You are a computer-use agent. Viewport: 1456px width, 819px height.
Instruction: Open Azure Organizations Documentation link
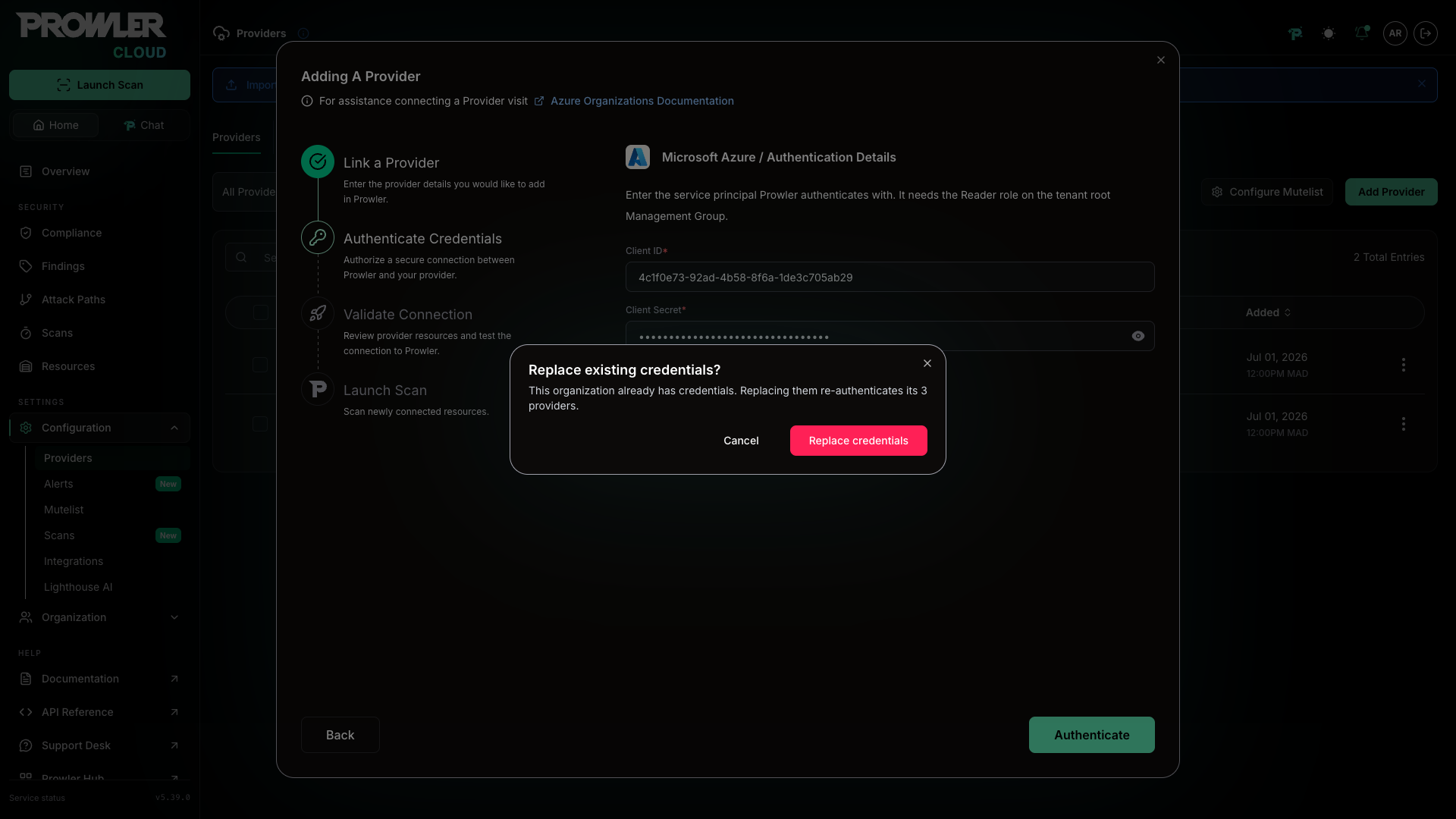(x=642, y=101)
